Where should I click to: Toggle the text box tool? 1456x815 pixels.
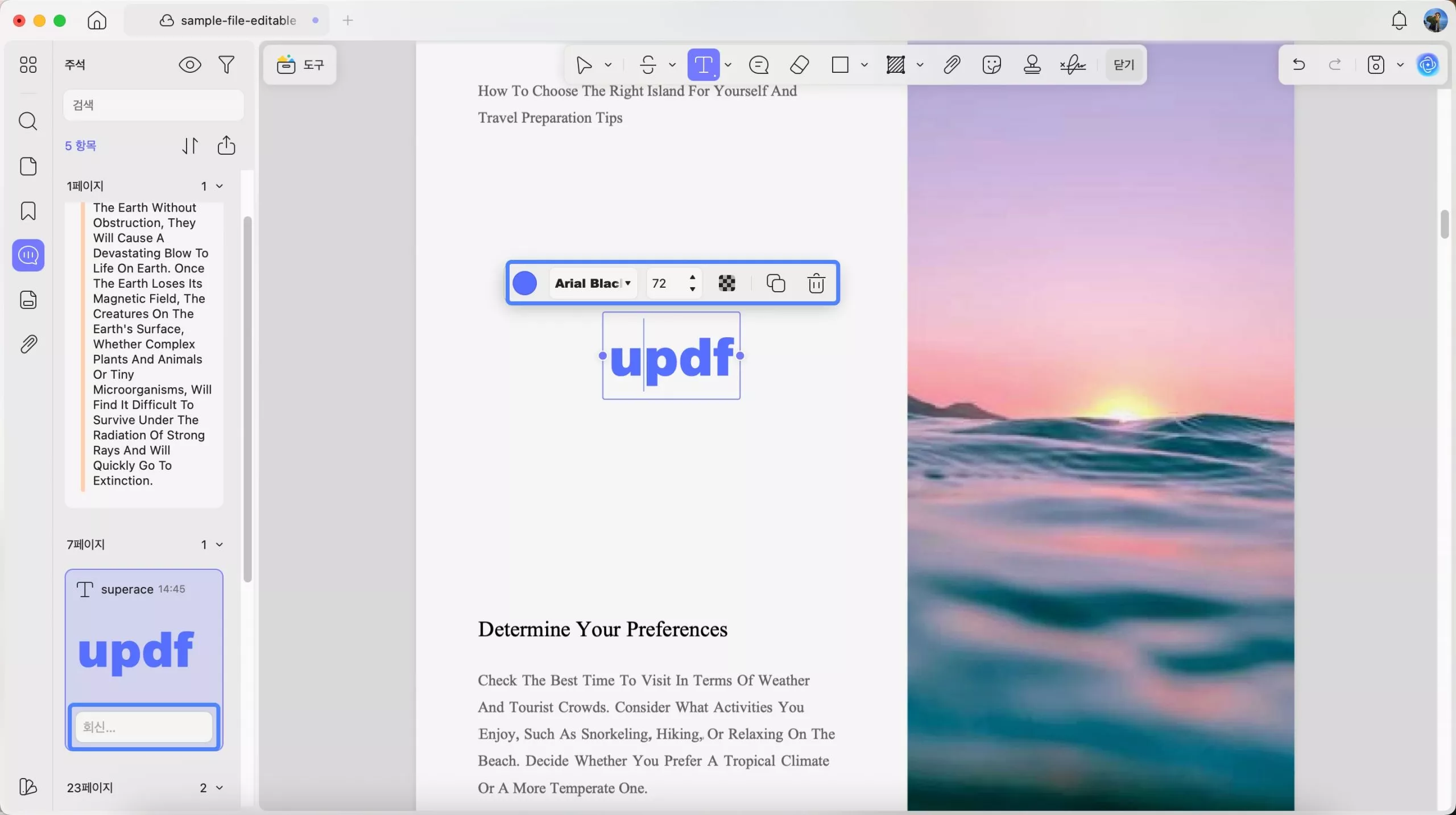click(704, 65)
